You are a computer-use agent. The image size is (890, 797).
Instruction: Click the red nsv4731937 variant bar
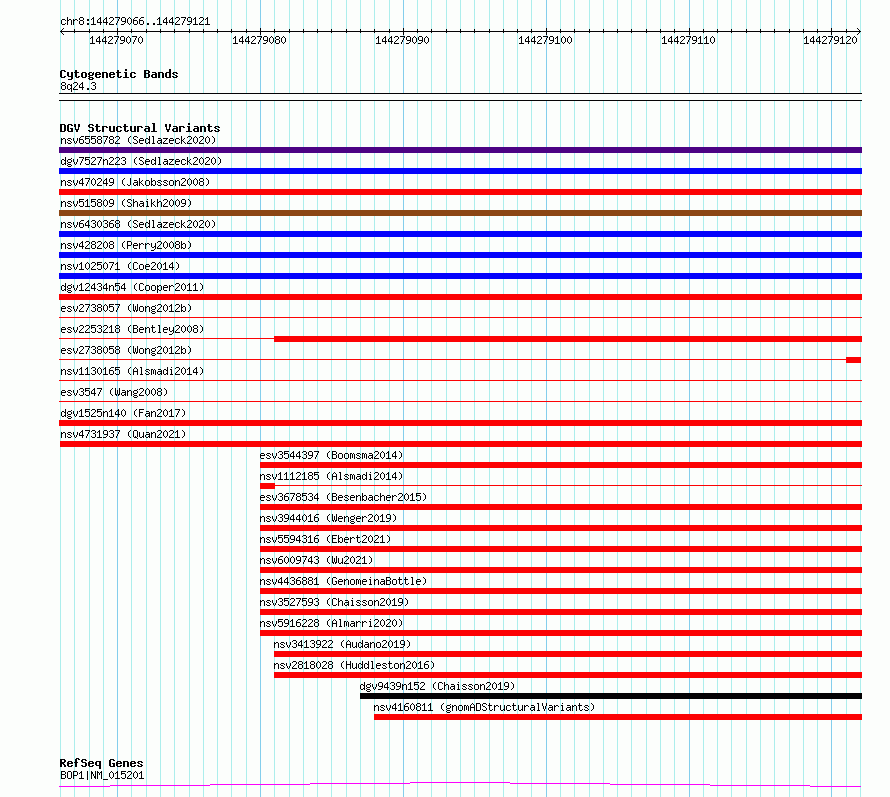(x=460, y=444)
